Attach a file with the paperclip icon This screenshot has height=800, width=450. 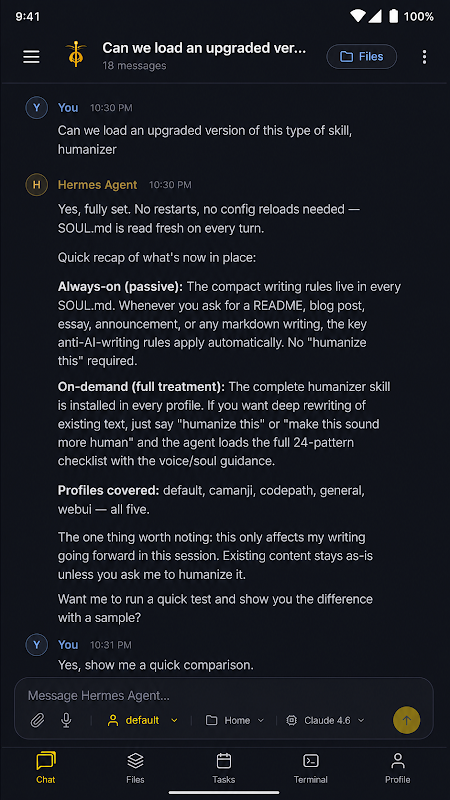37,720
